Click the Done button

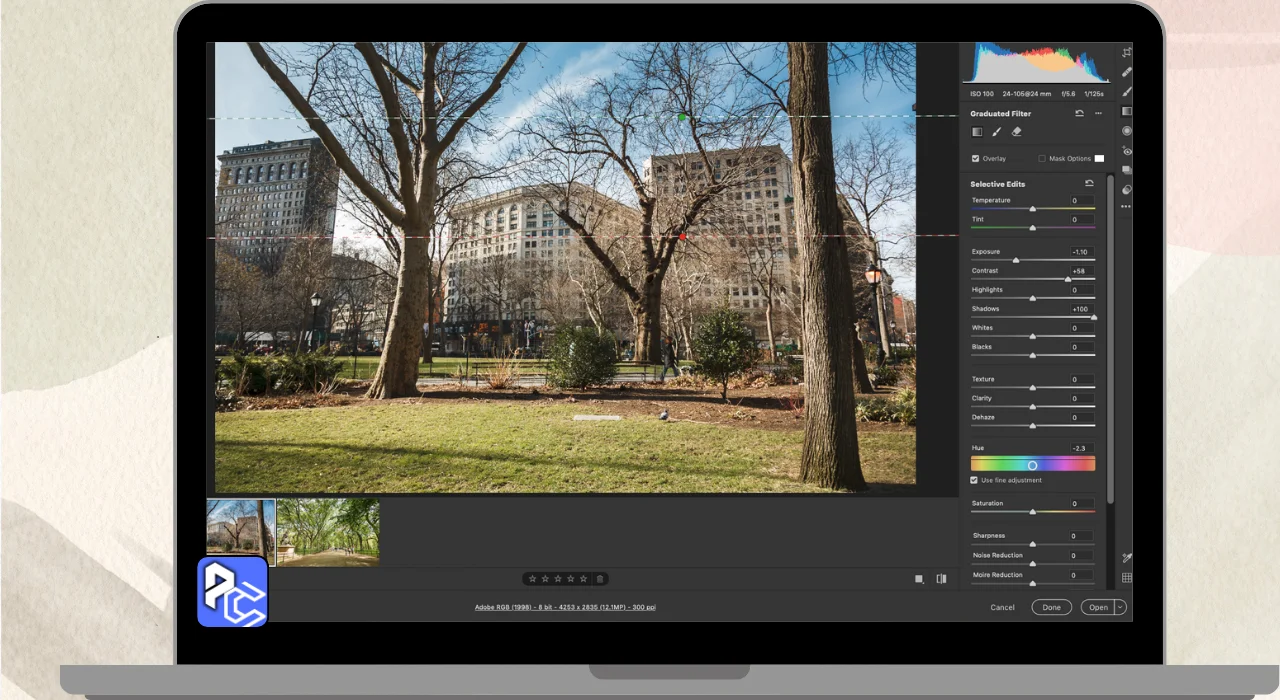pyautogui.click(x=1051, y=607)
